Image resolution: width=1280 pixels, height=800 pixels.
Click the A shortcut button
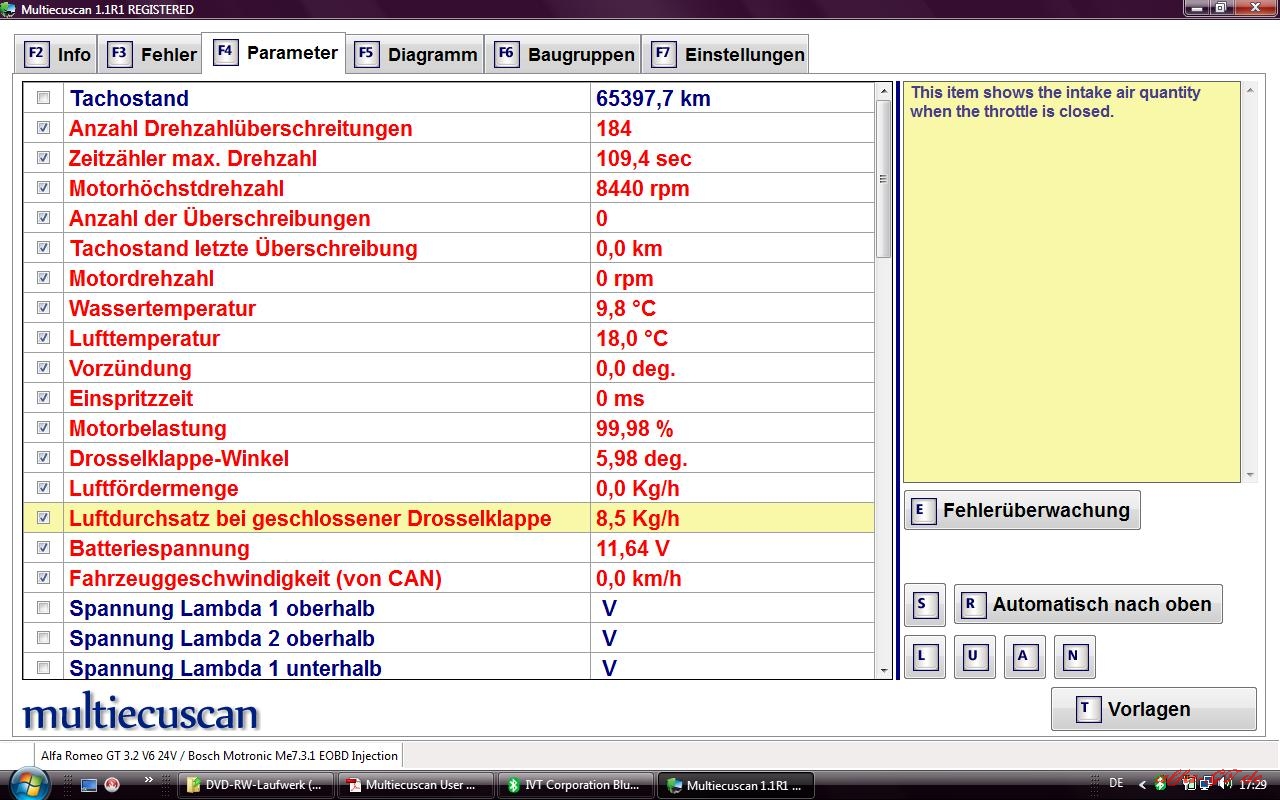[x=1024, y=657]
